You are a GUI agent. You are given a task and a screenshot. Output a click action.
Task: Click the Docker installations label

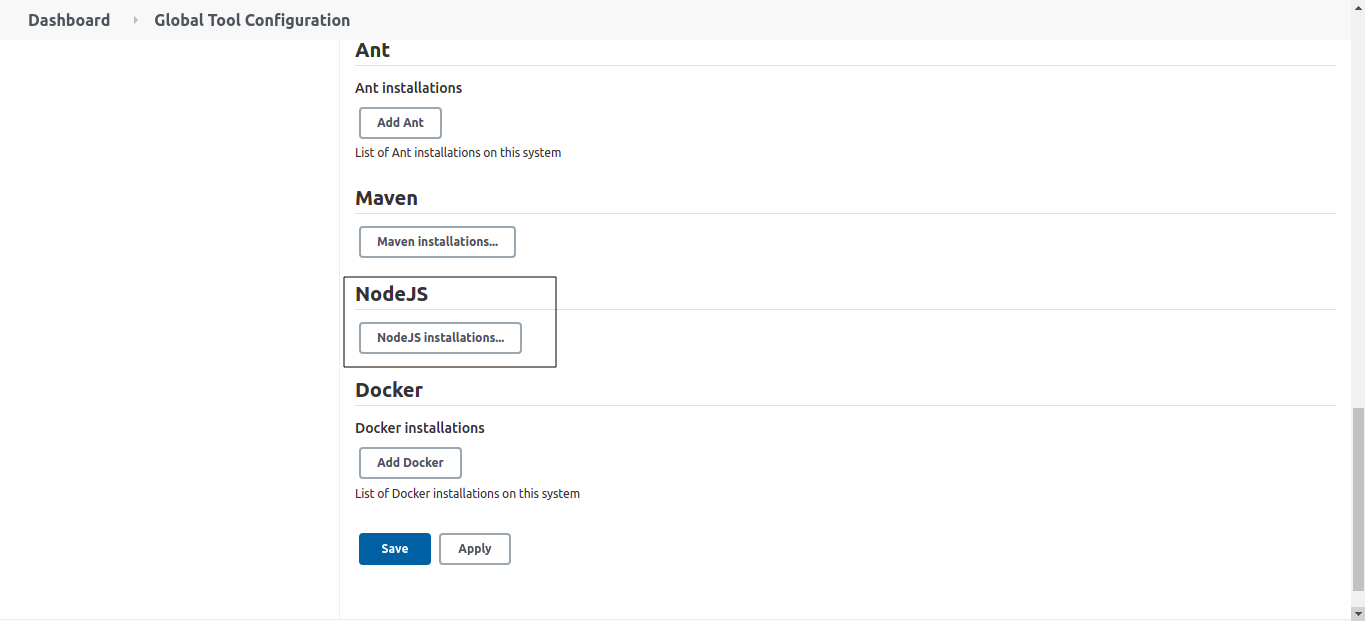(420, 428)
